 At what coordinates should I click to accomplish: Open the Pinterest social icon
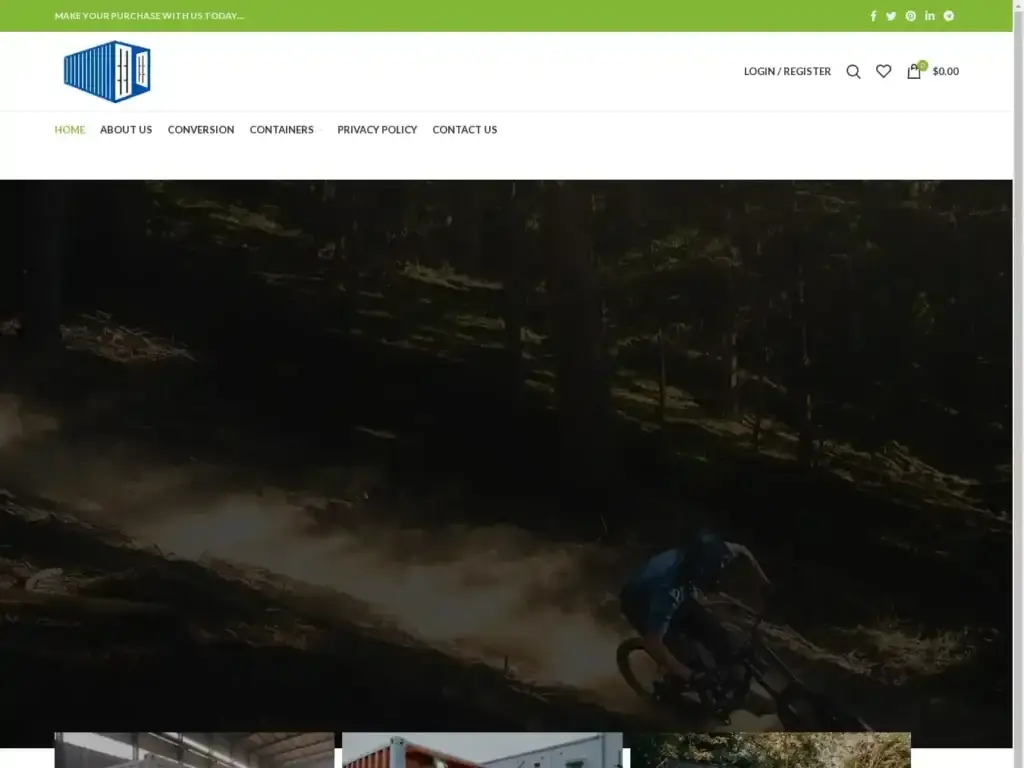pyautogui.click(x=910, y=16)
